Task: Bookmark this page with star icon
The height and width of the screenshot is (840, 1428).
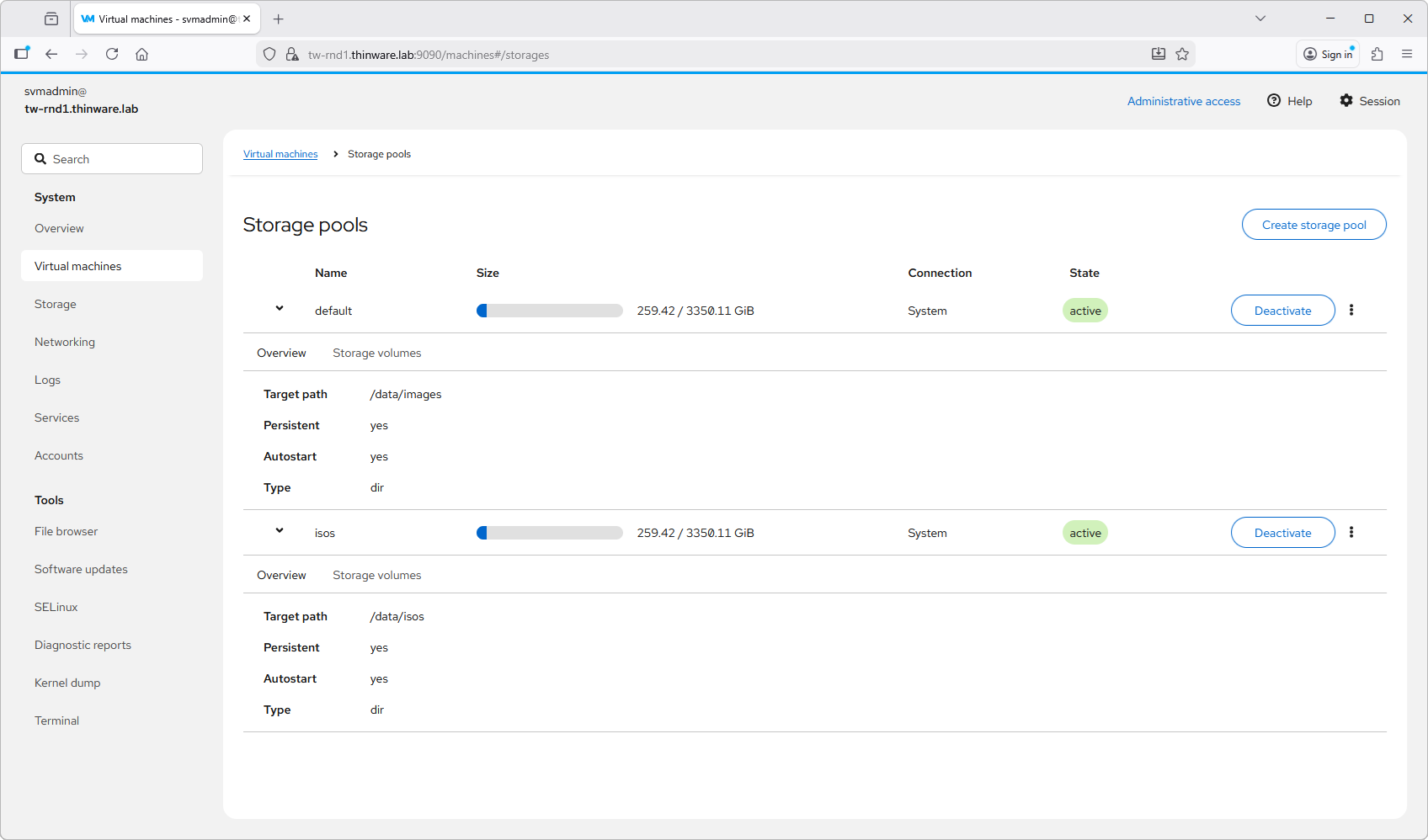Action: pos(1182,54)
